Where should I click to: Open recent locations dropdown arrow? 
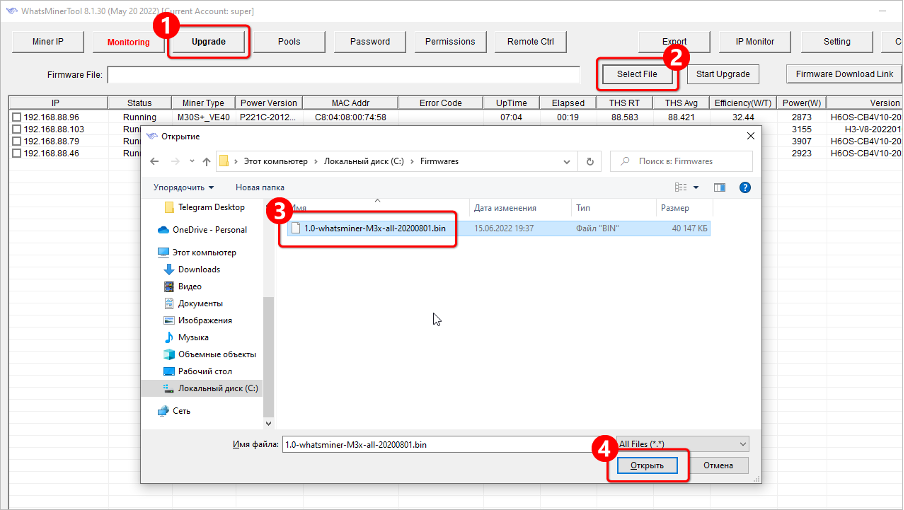(192, 161)
